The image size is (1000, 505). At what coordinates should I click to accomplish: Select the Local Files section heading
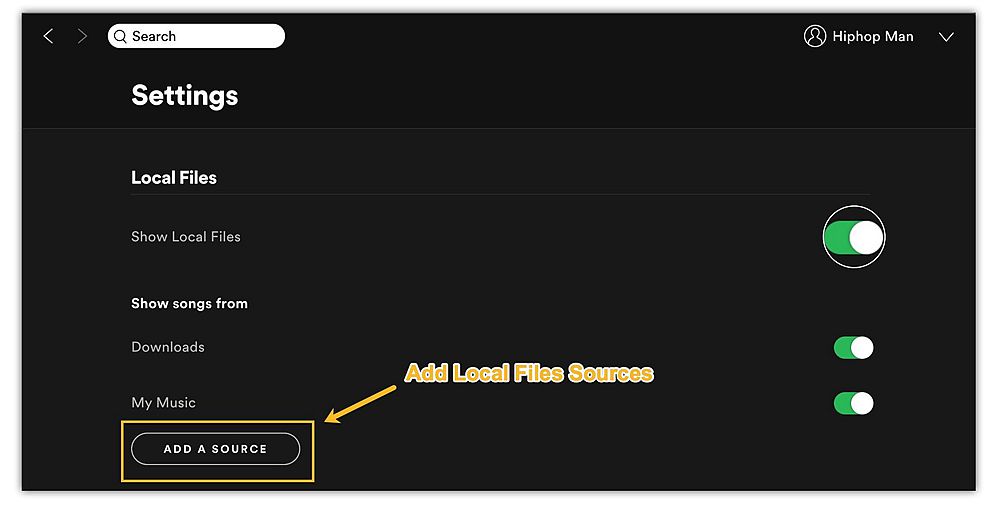174,178
